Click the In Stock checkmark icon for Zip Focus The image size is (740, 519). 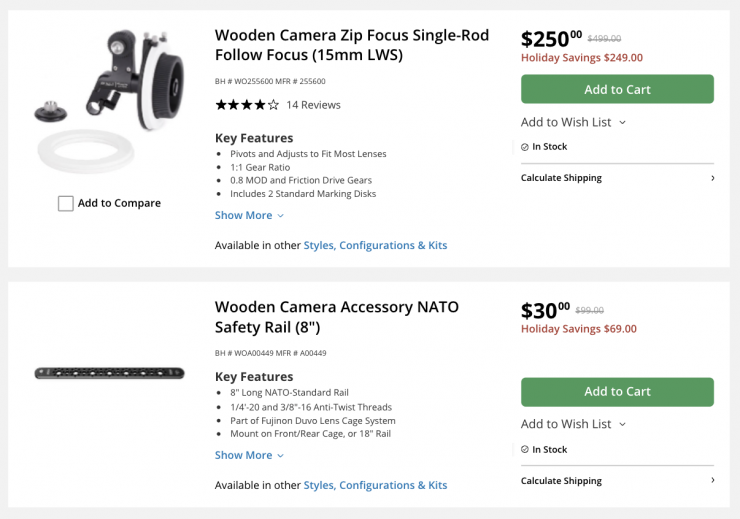point(525,147)
